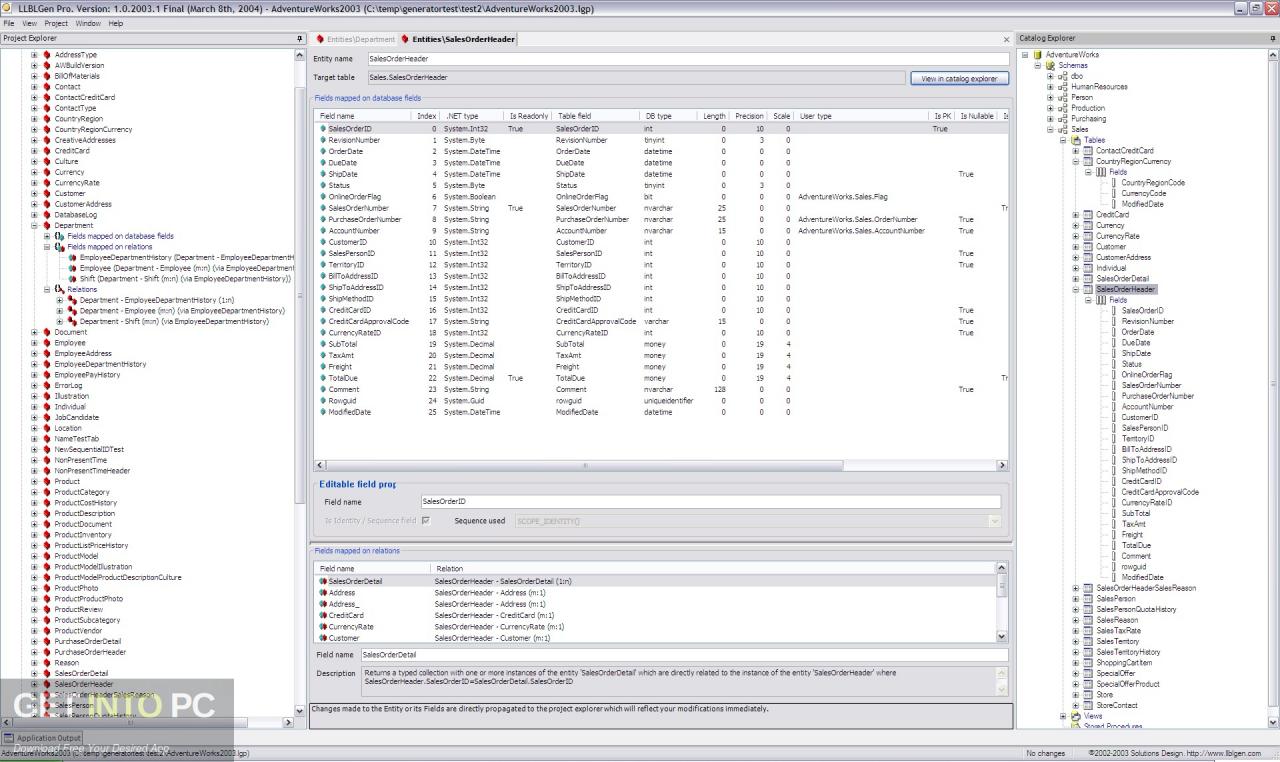Click the relation Field name box with SalesOrderDetail

tap(684, 655)
